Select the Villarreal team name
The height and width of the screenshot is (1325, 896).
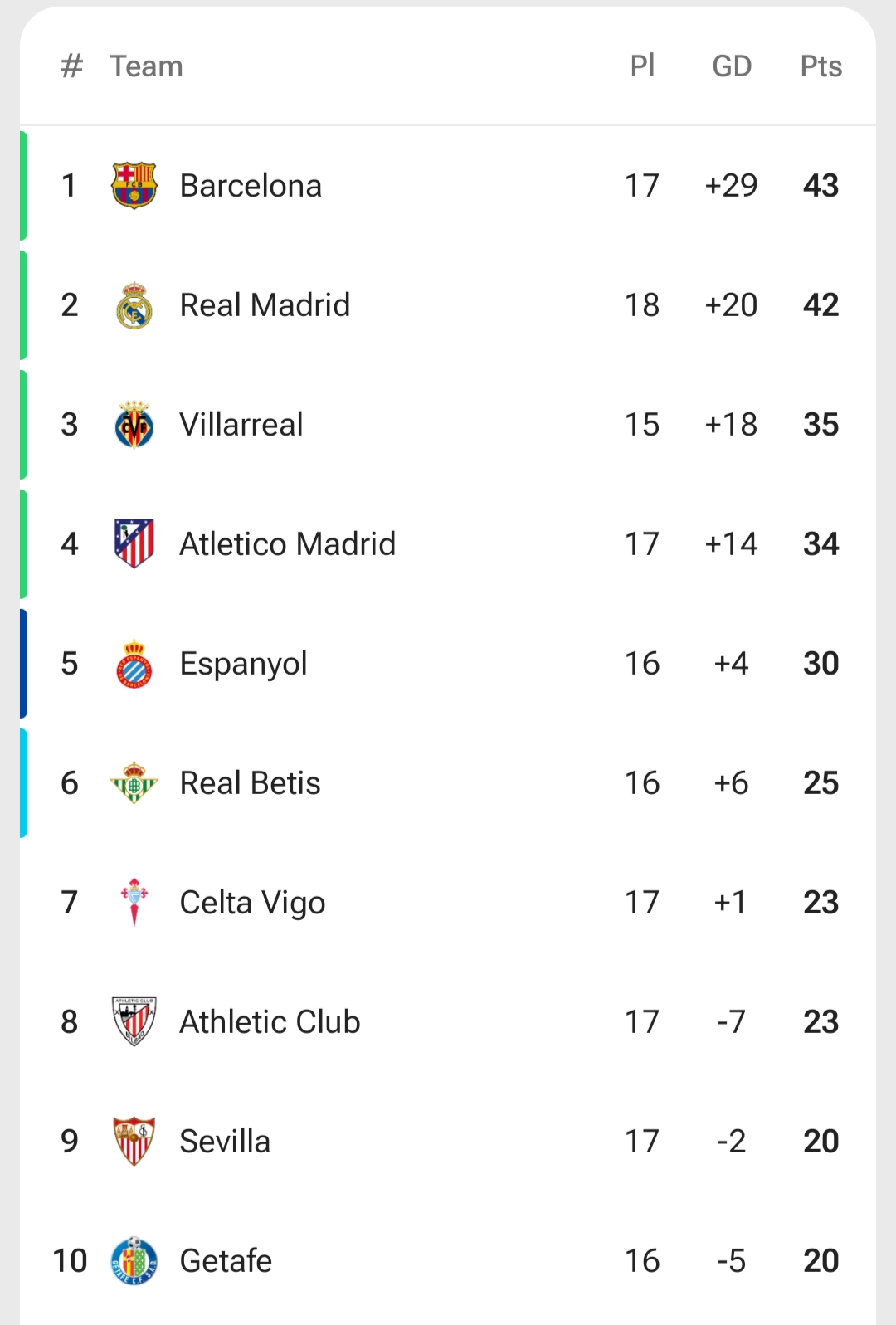[241, 425]
